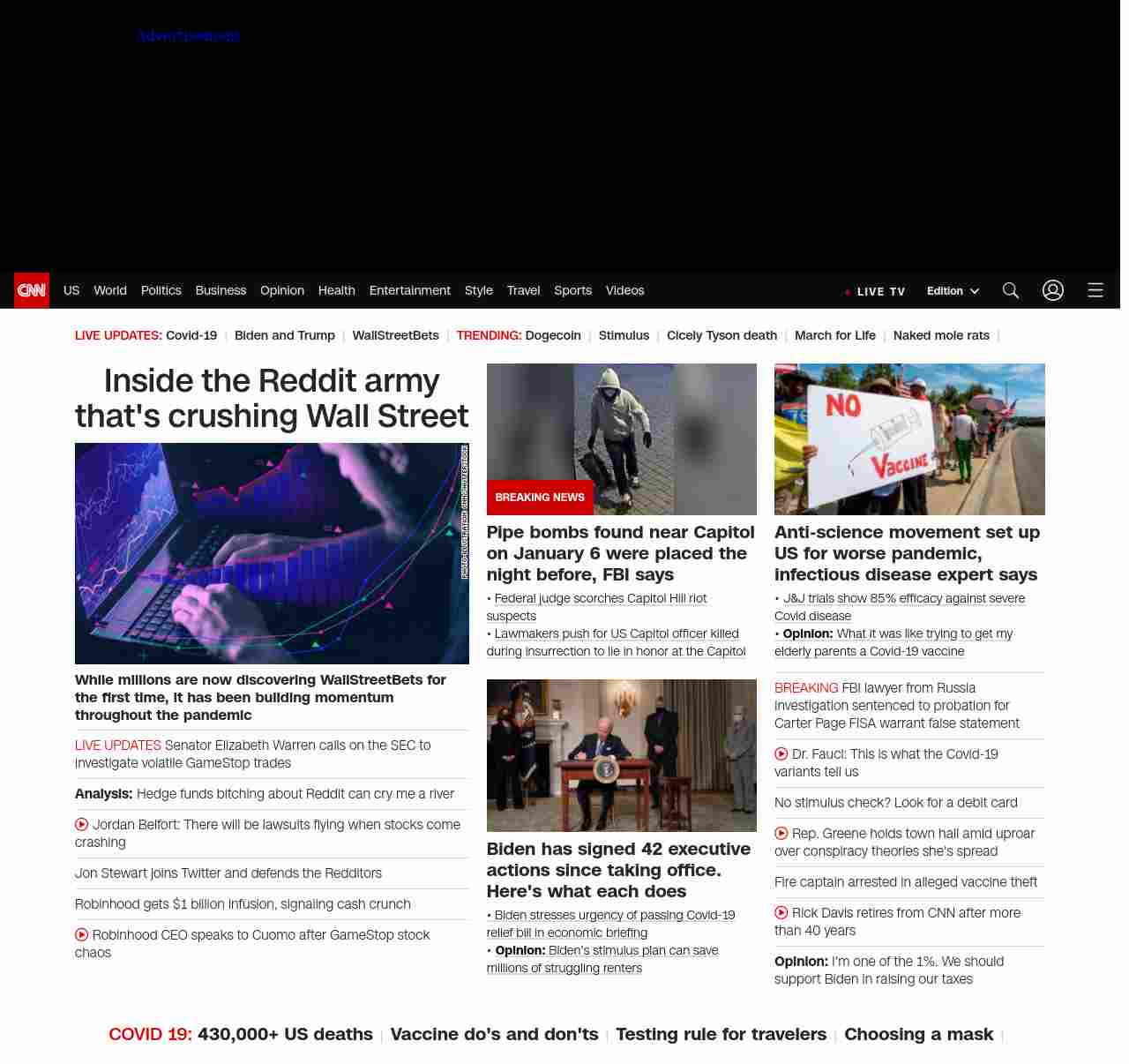Open Vaccine do's and don'ts link
Screen dimensions: 1129x1064
[x=494, y=1034]
